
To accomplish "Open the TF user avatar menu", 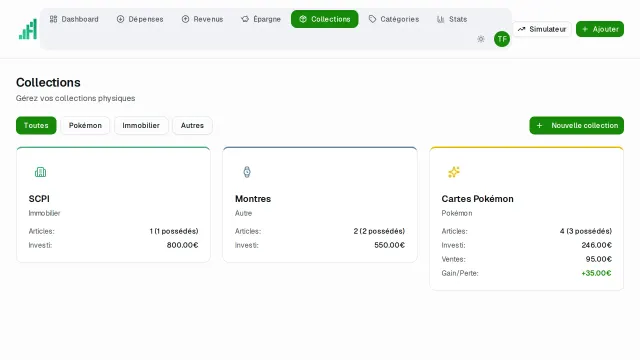I will coord(502,39).
